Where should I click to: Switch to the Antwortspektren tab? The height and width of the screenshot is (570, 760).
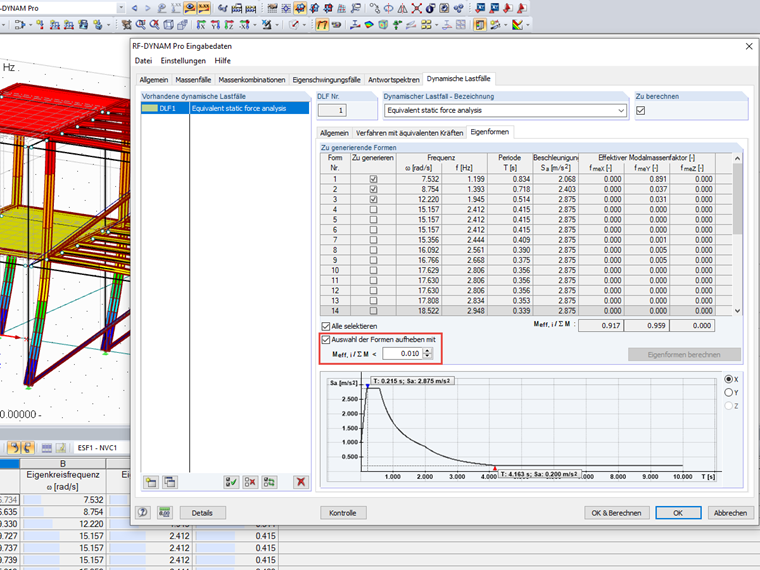[393, 78]
